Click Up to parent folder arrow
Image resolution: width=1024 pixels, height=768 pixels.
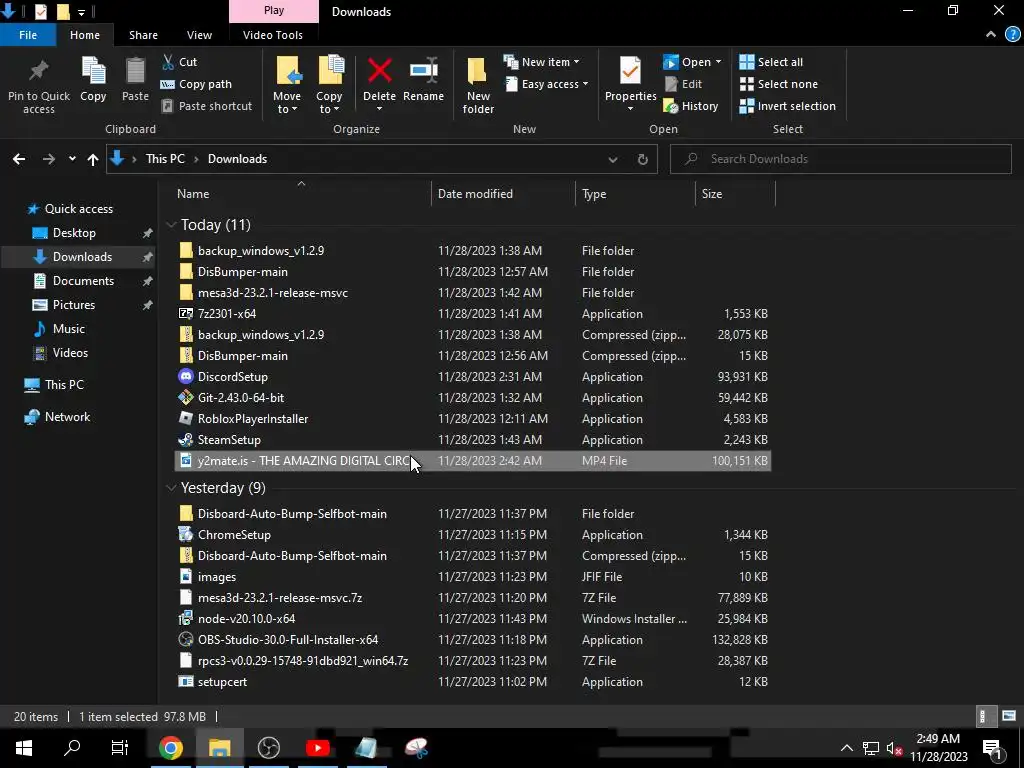coord(93,159)
